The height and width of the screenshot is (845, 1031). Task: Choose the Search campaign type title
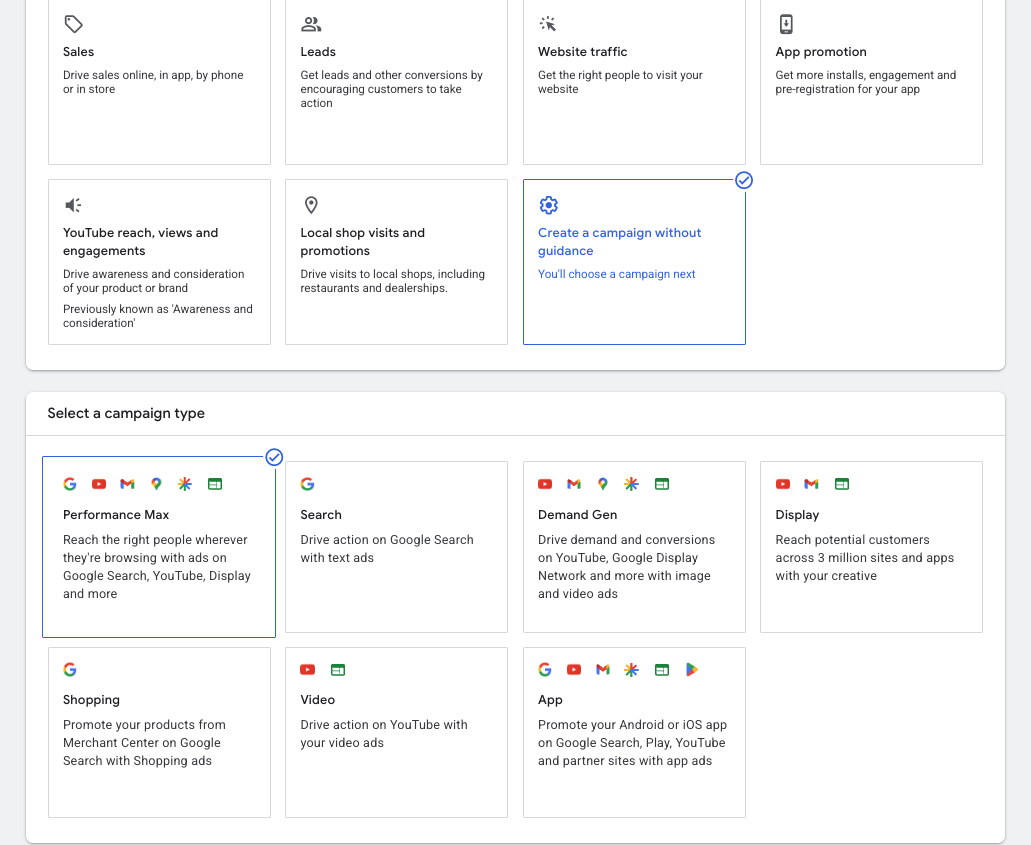321,514
